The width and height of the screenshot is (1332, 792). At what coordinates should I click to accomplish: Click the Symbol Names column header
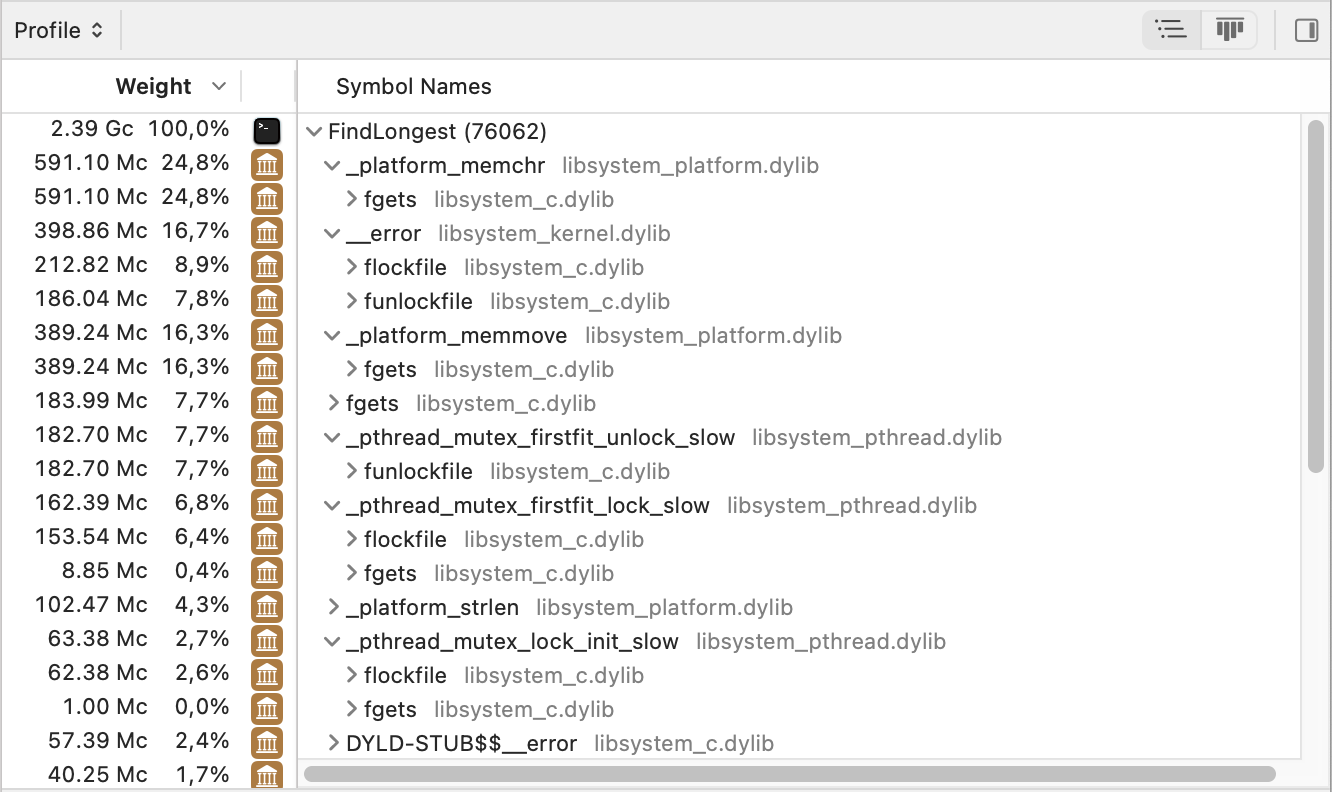coord(414,87)
